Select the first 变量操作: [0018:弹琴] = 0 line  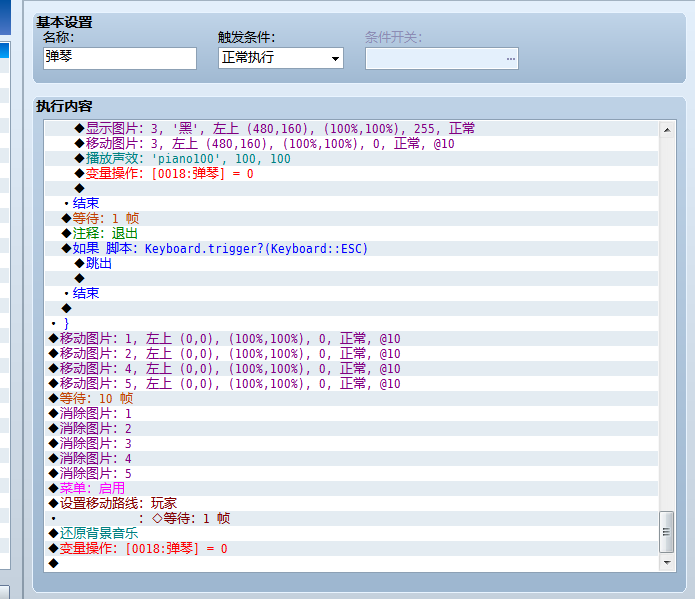(x=351, y=174)
